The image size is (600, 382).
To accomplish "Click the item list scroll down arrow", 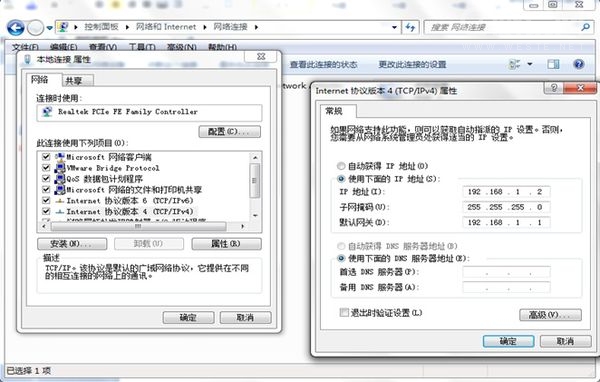I will coord(255,216).
